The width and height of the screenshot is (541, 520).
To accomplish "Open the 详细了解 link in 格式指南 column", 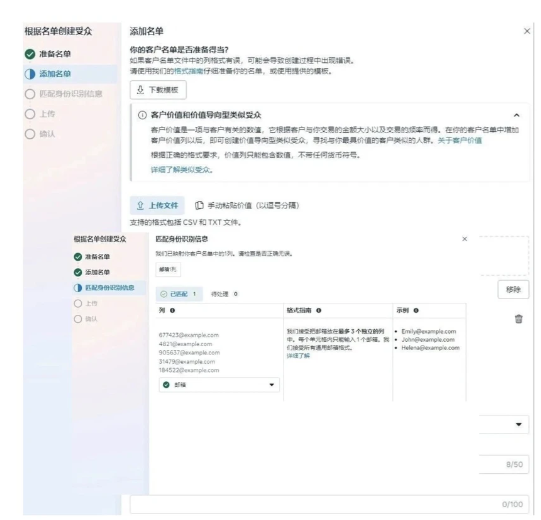I will click(x=298, y=356).
